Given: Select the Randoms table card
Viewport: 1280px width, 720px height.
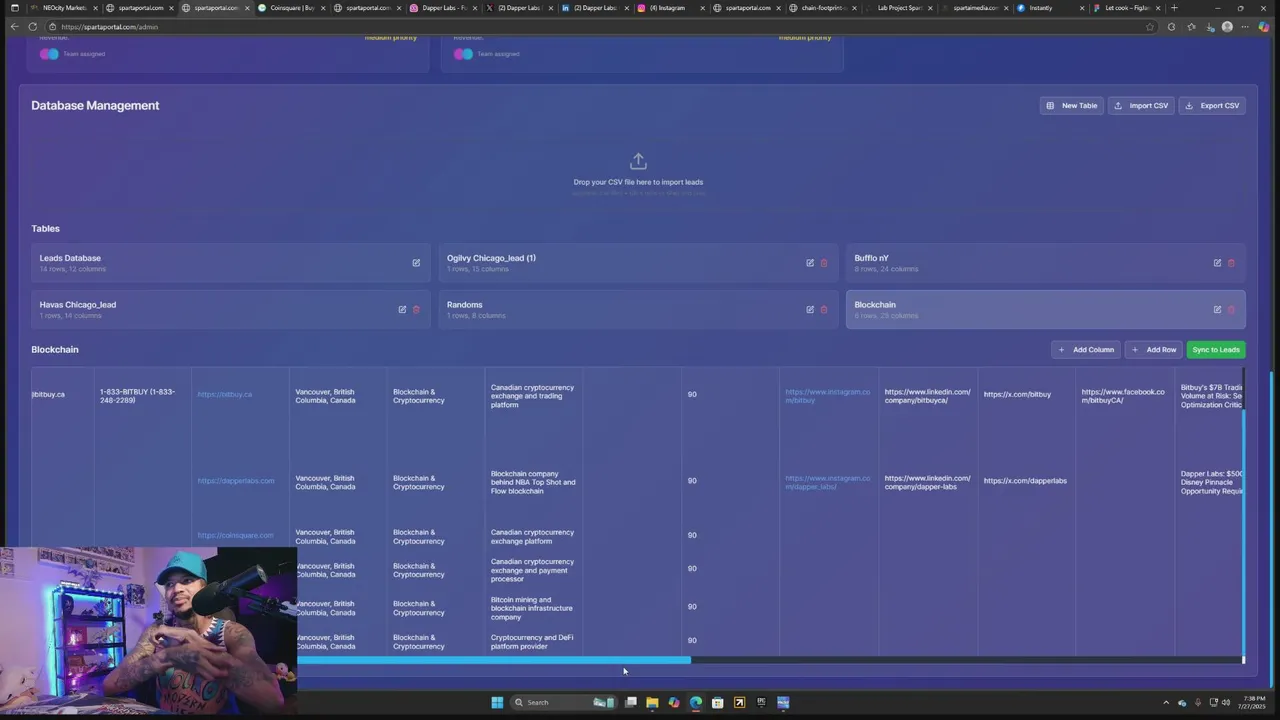Looking at the screenshot, I should point(638,309).
